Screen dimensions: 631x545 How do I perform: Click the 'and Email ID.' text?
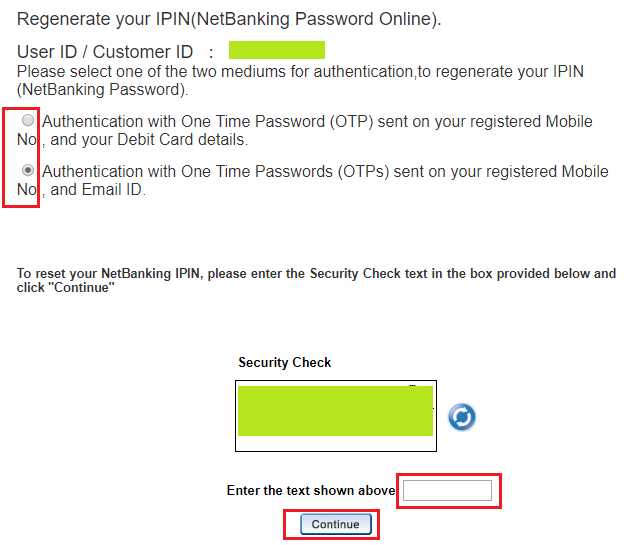pos(98,190)
